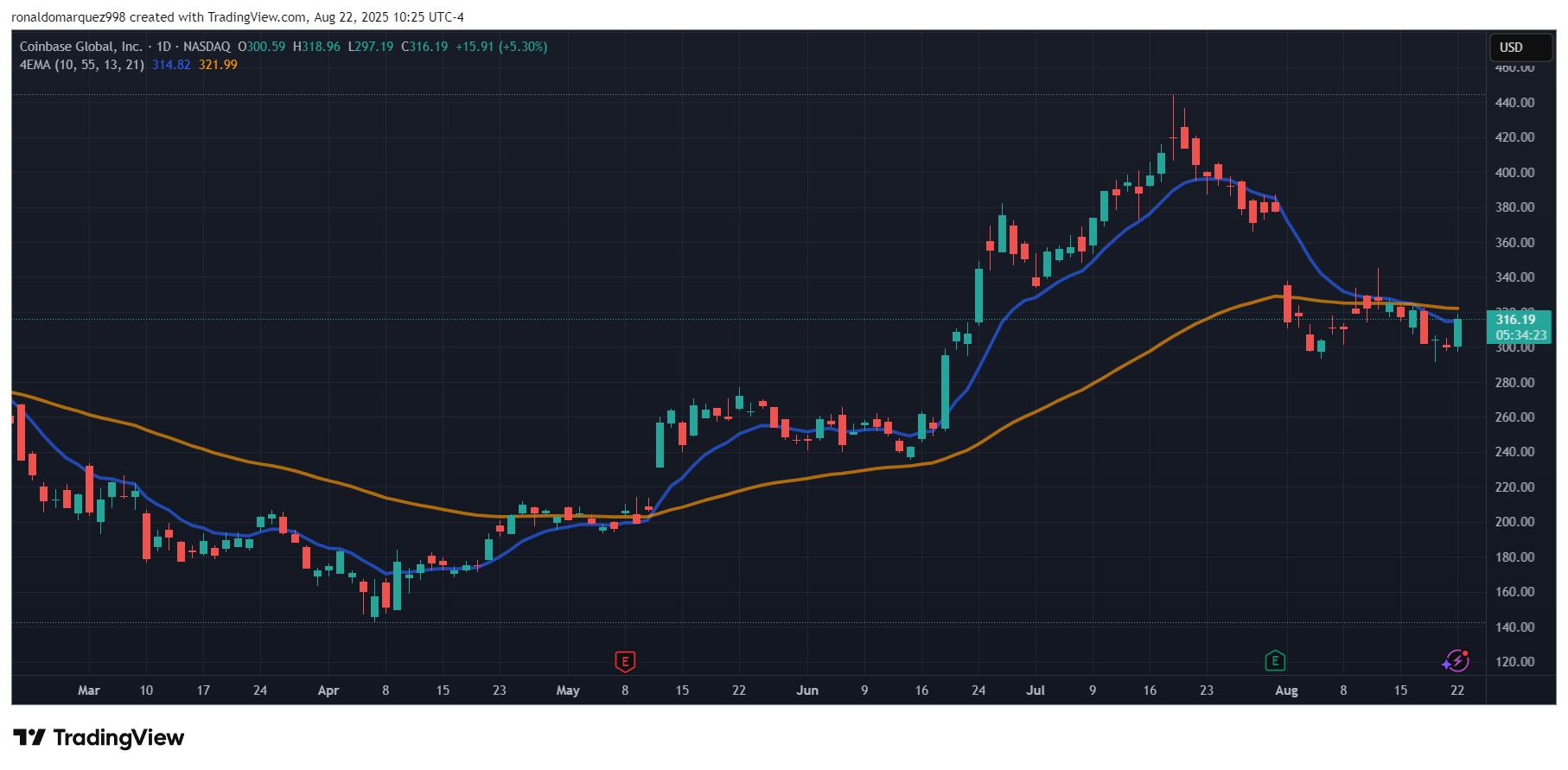This screenshot has width=1568, height=770.
Task: Click the Coinbase Global, Inc. symbol name
Action: coord(81,47)
